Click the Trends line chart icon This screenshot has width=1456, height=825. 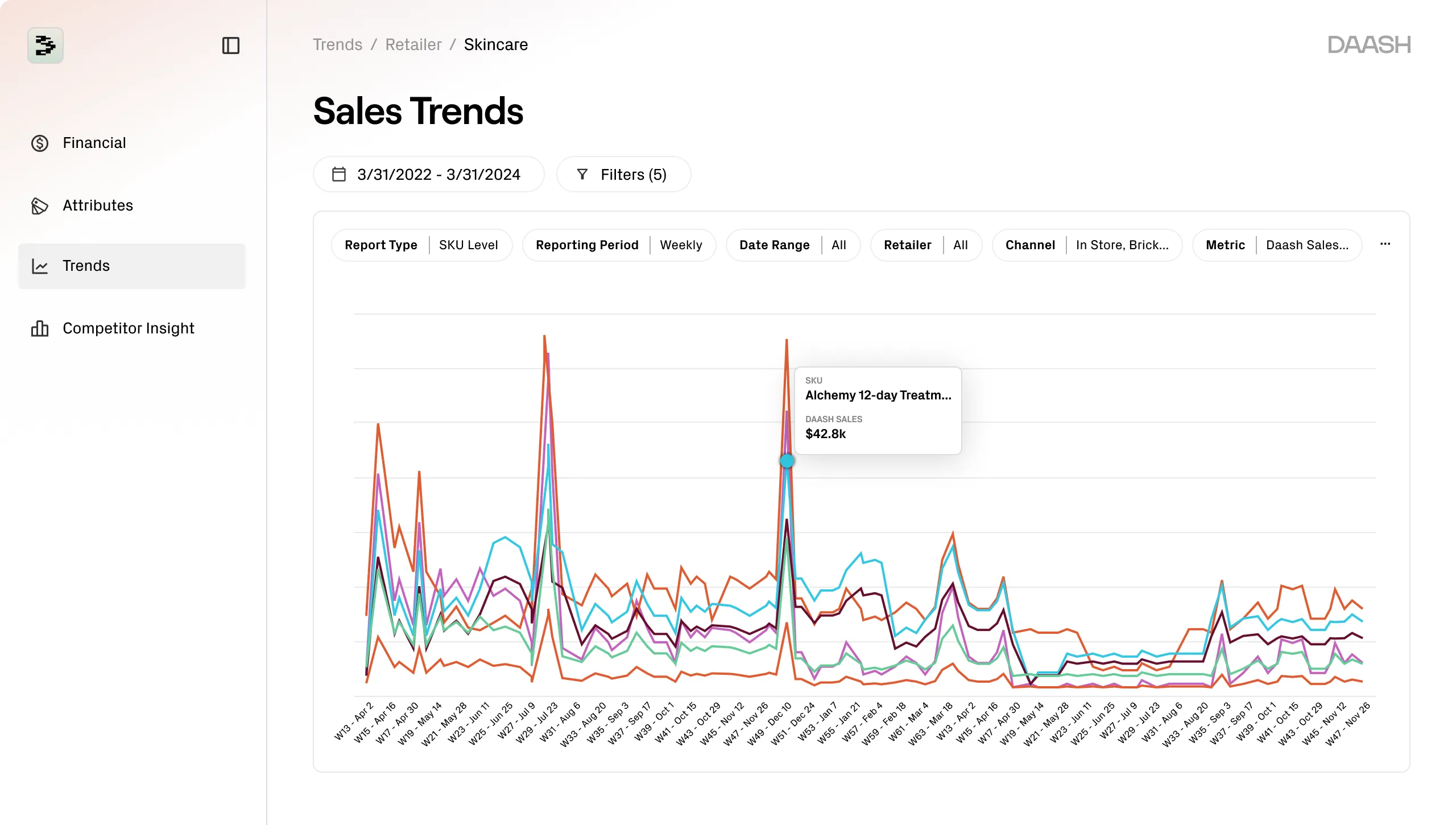pos(40,266)
